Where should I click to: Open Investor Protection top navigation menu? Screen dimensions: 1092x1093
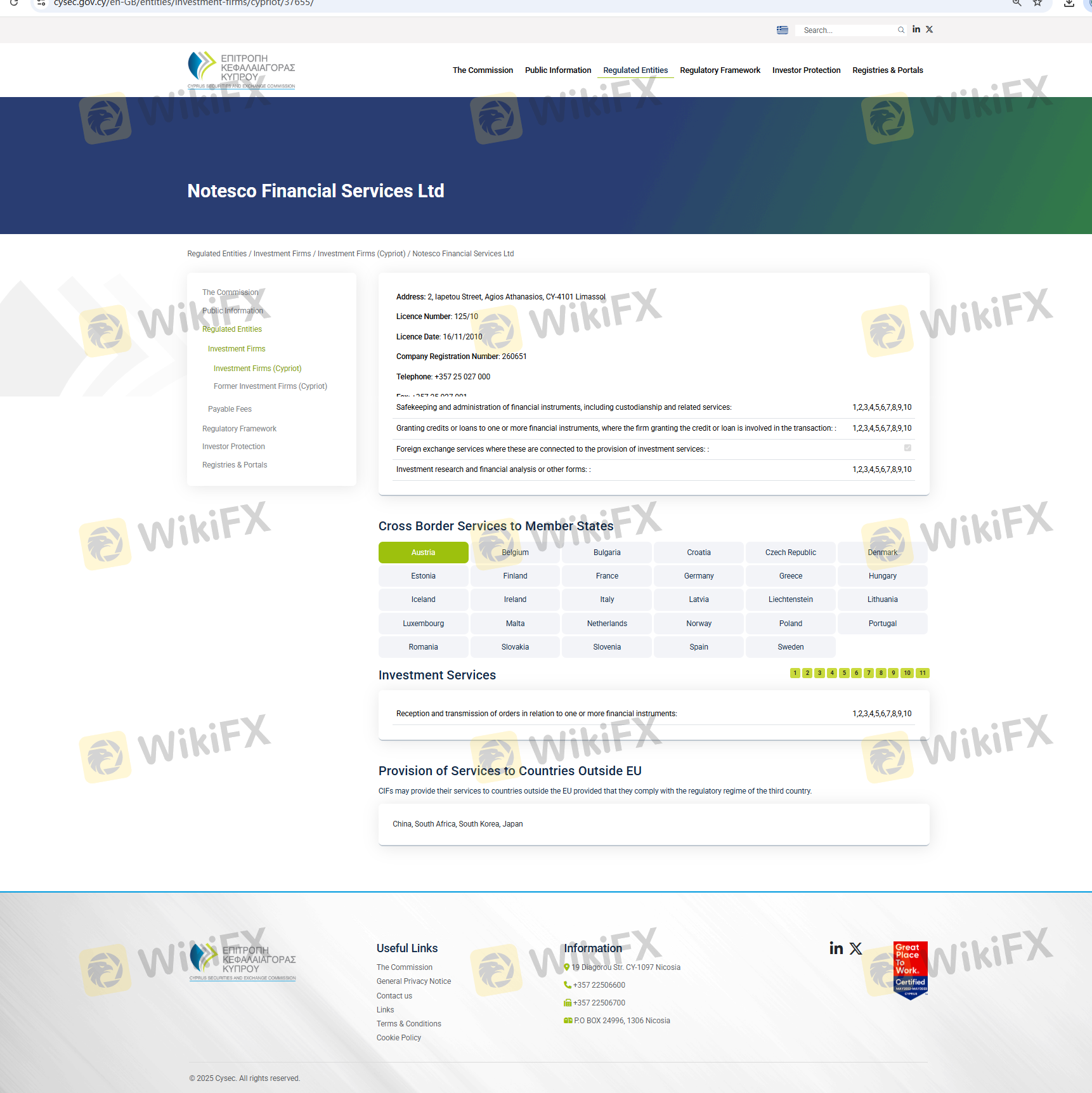807,70
